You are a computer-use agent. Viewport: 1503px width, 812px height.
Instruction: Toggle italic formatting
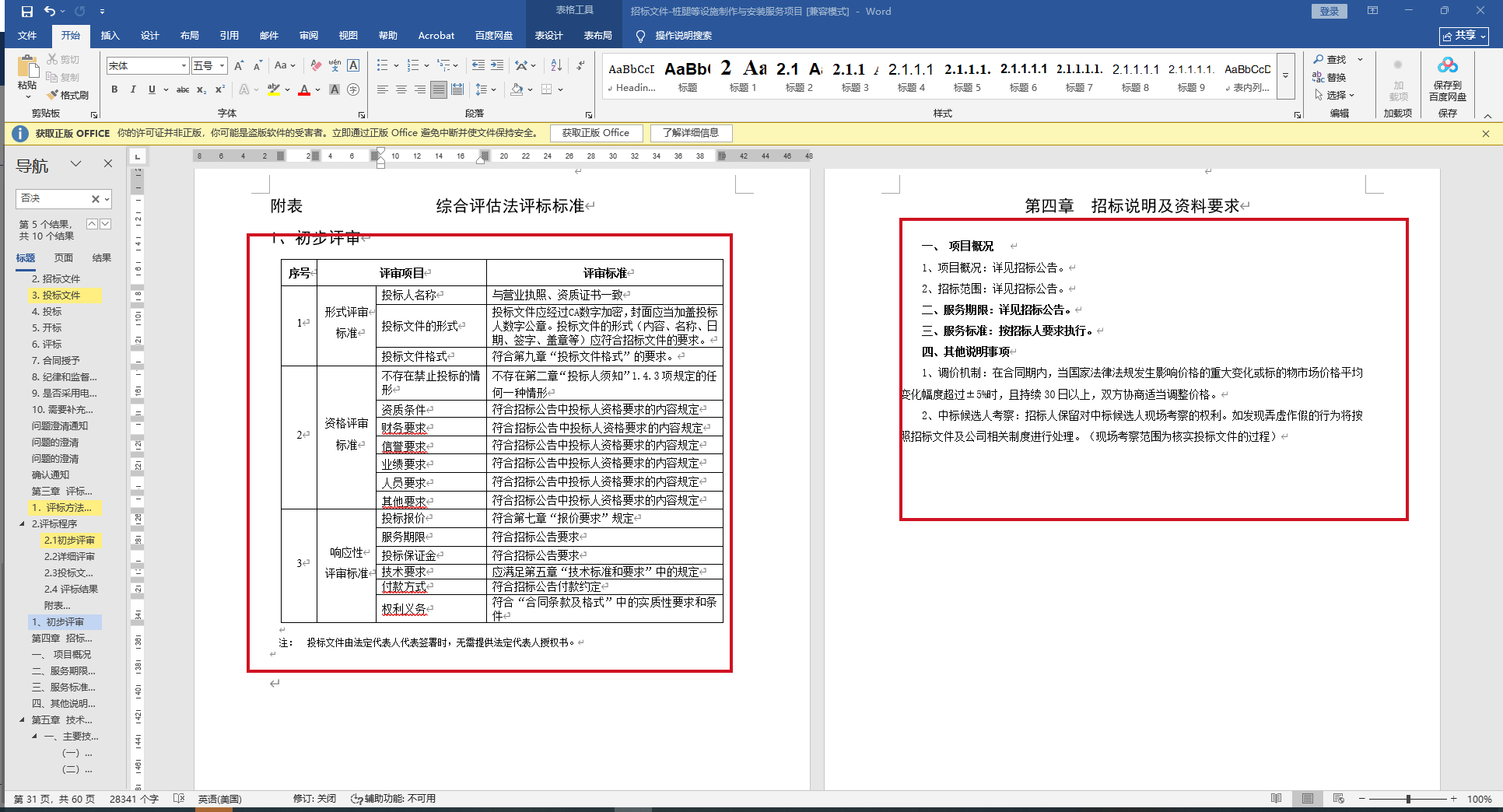click(x=133, y=89)
